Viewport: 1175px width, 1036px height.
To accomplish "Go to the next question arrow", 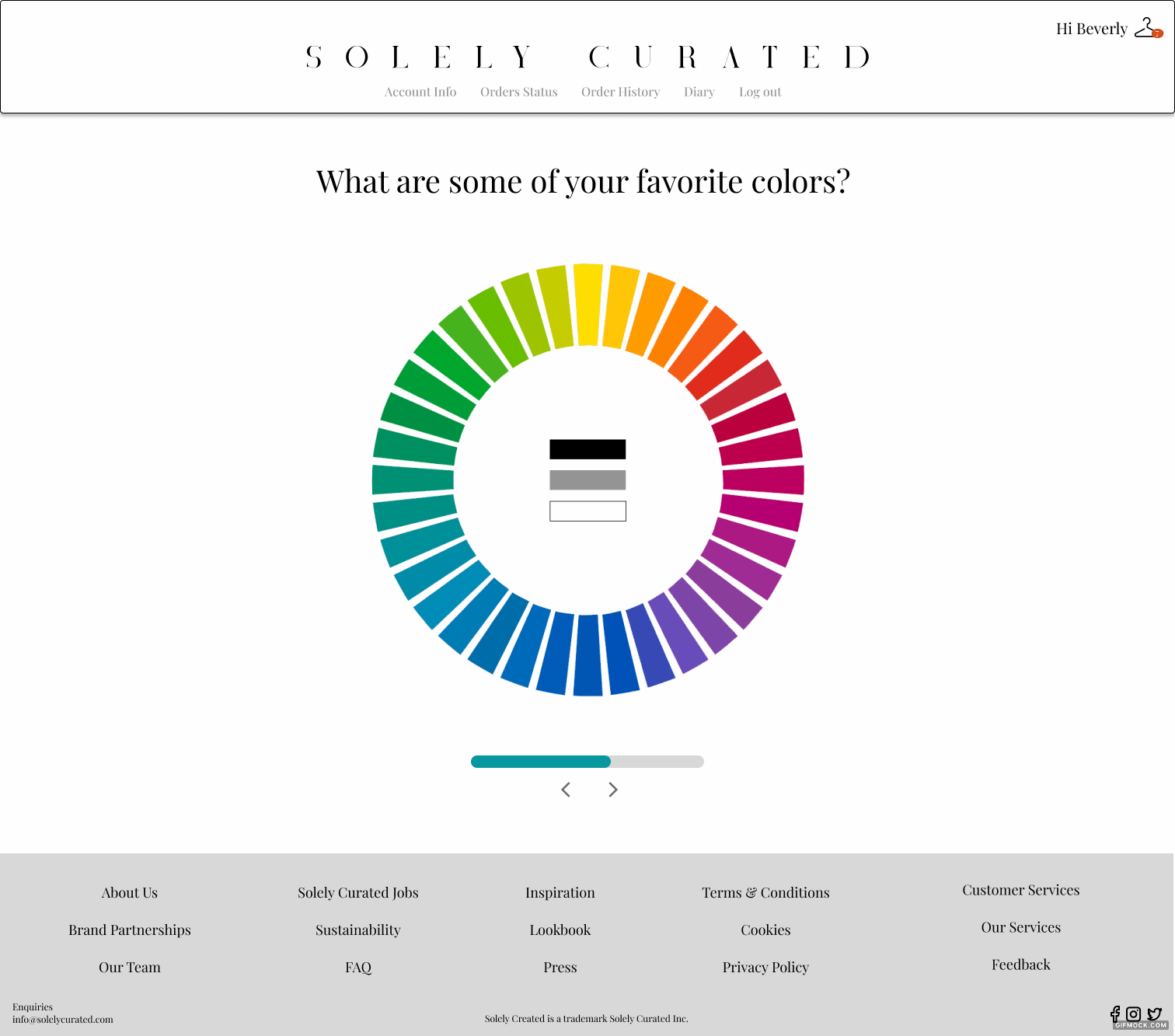I will point(613,790).
